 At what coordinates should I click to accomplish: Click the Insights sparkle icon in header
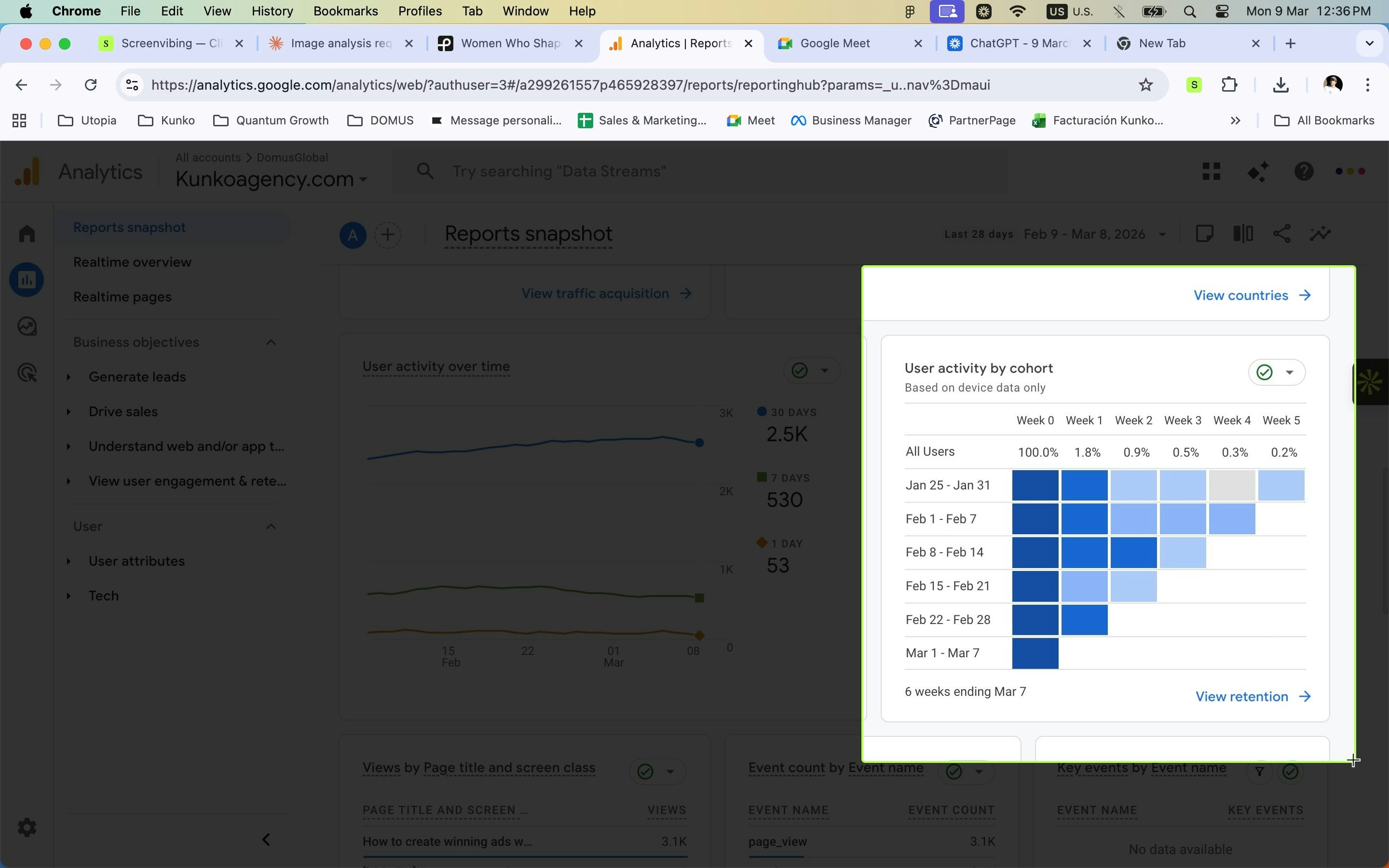pos(1257,172)
